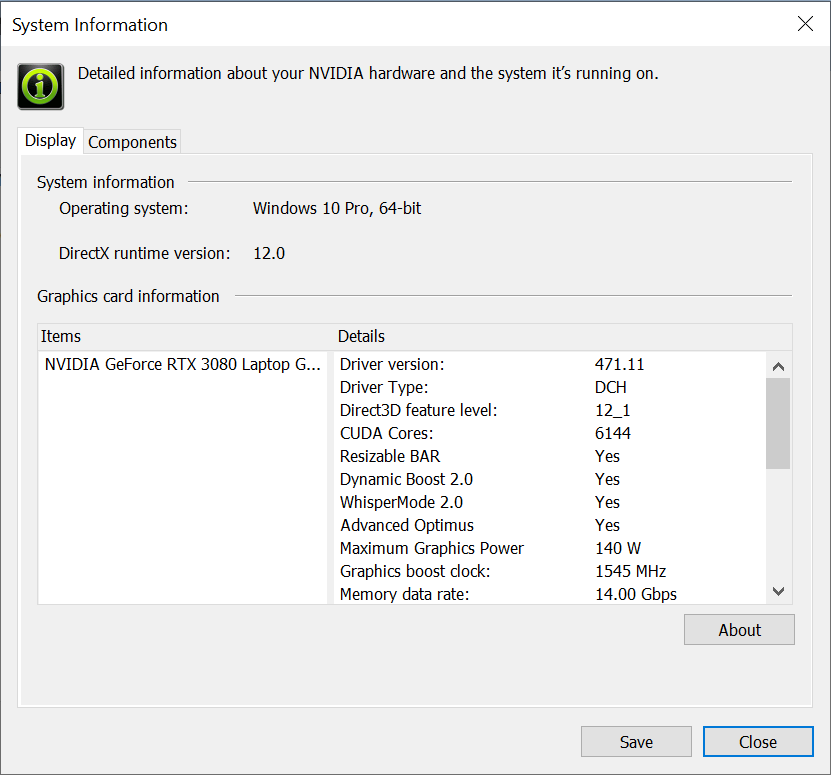
Task: Click the details list scroll down arrow
Action: (x=778, y=591)
